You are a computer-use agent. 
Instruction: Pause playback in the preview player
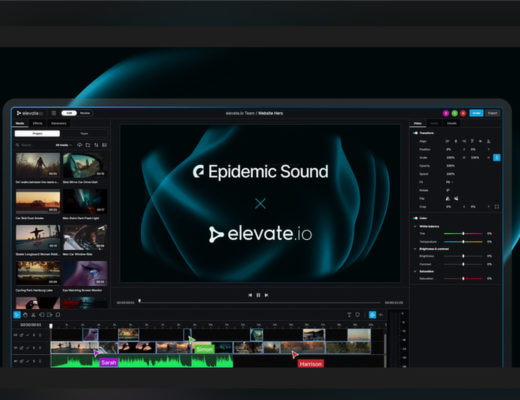(x=258, y=295)
